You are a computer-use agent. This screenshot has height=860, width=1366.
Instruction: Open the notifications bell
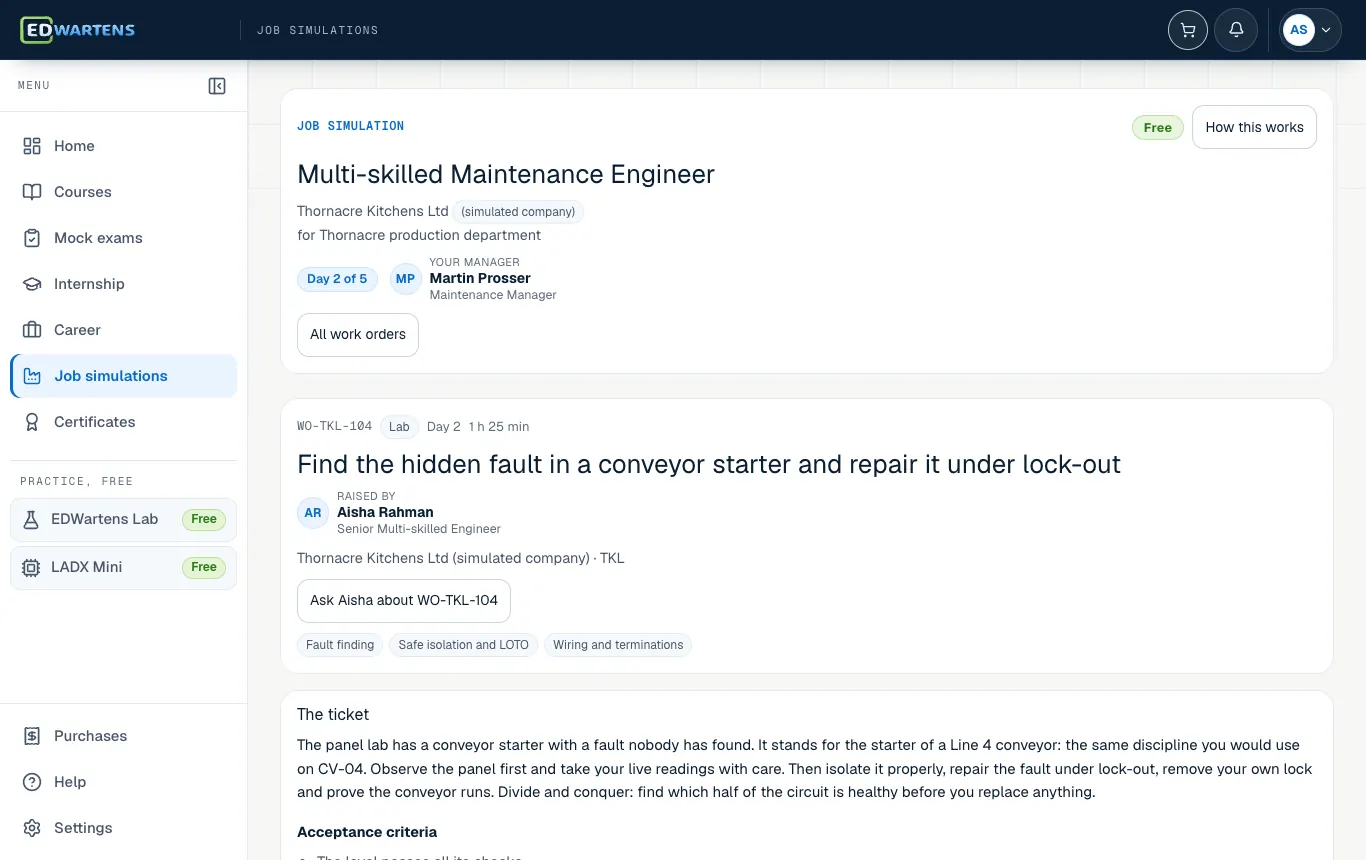pos(1236,30)
